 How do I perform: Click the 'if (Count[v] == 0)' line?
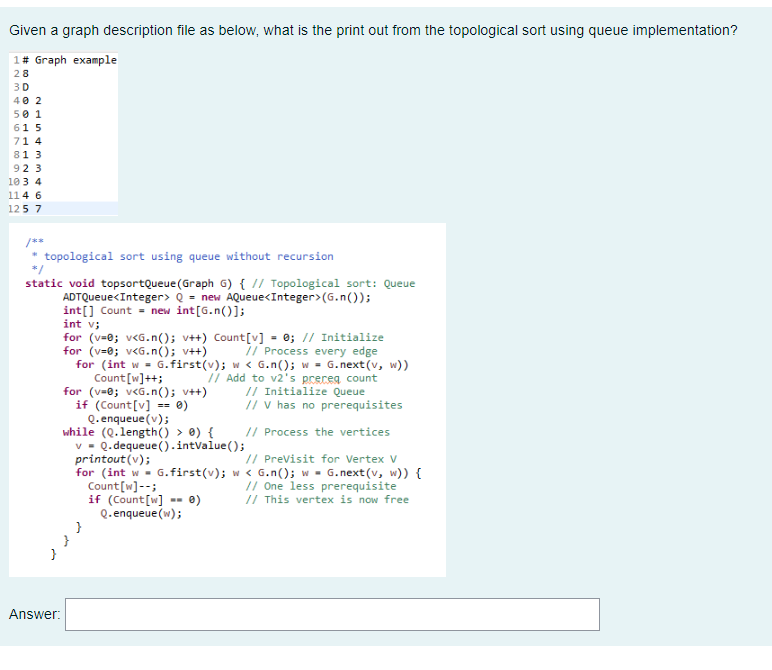click(x=131, y=405)
